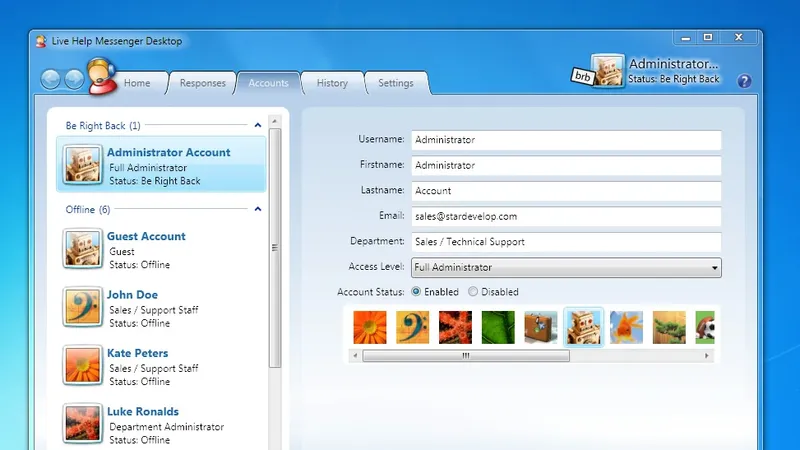
Task: Click the Department input field
Action: coord(566,242)
